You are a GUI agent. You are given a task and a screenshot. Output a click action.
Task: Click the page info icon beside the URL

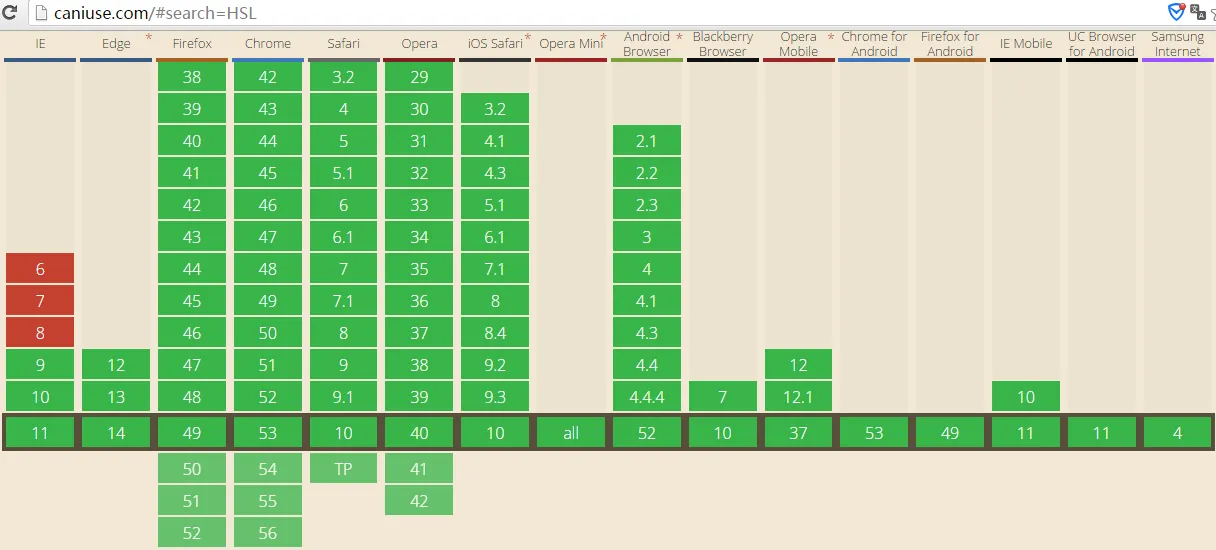pyautogui.click(x=40, y=13)
